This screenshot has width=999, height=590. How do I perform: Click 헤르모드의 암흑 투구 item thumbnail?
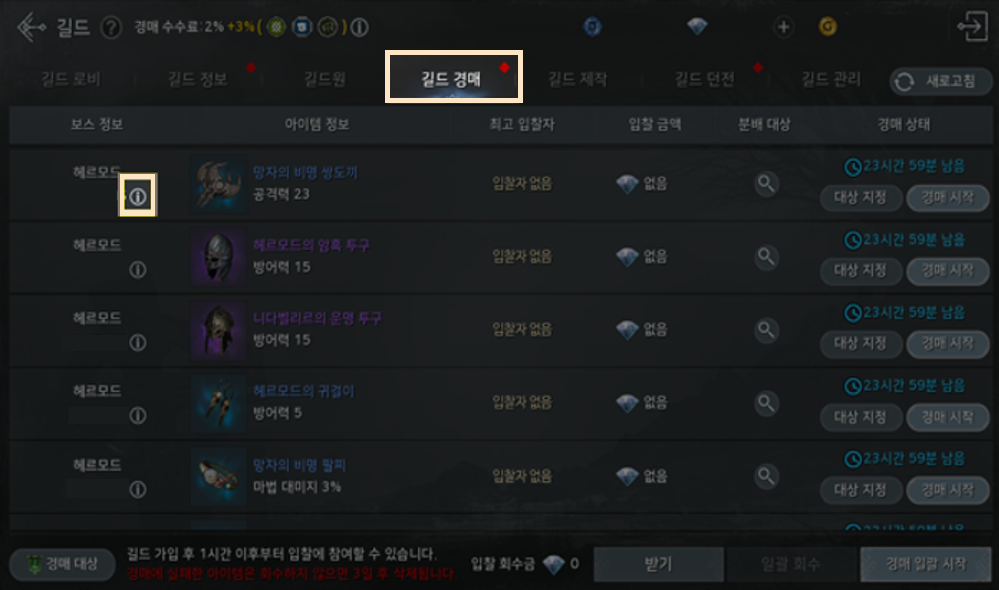[219, 257]
